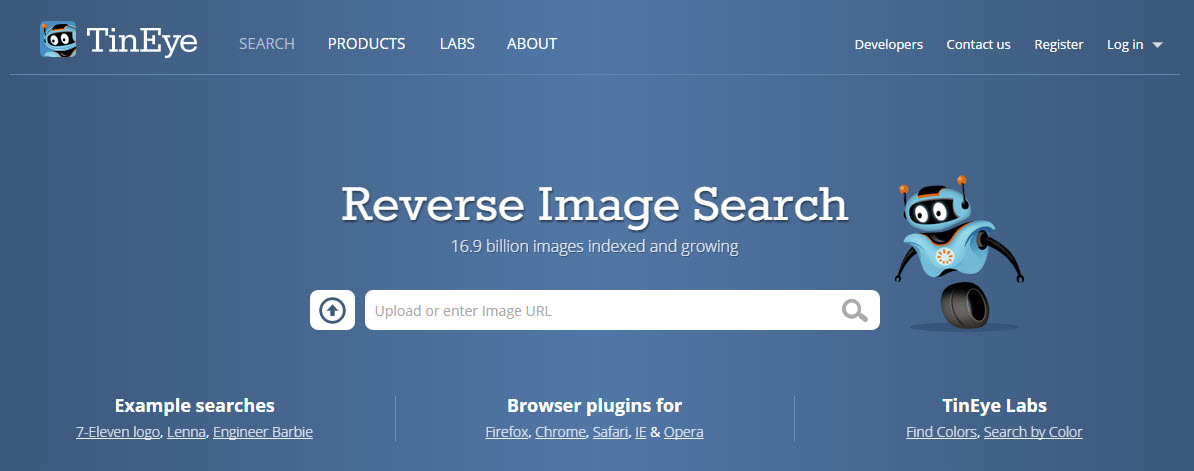Open the SEARCH menu item
The width and height of the screenshot is (1194, 471).
267,43
